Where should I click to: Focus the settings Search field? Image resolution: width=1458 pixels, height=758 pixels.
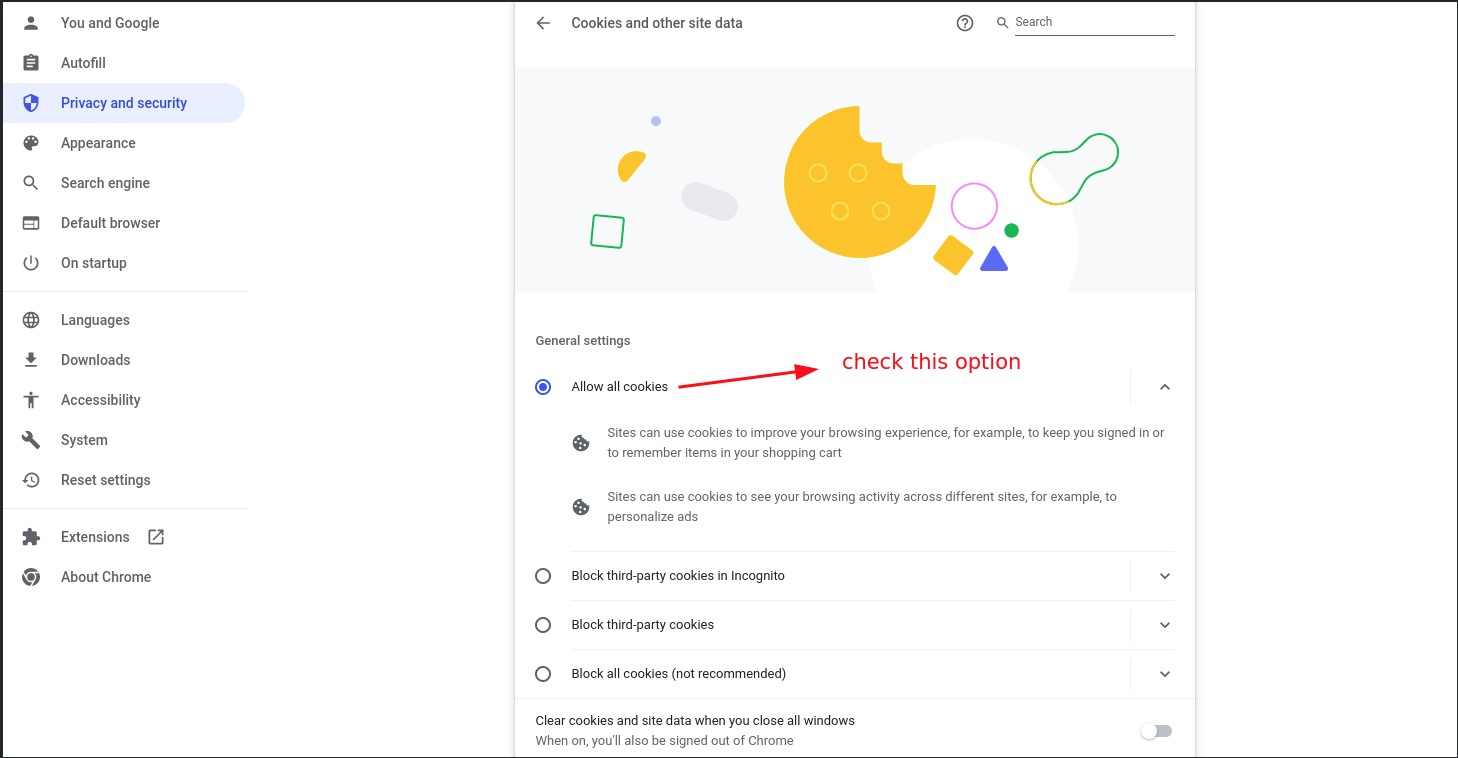tap(1094, 22)
